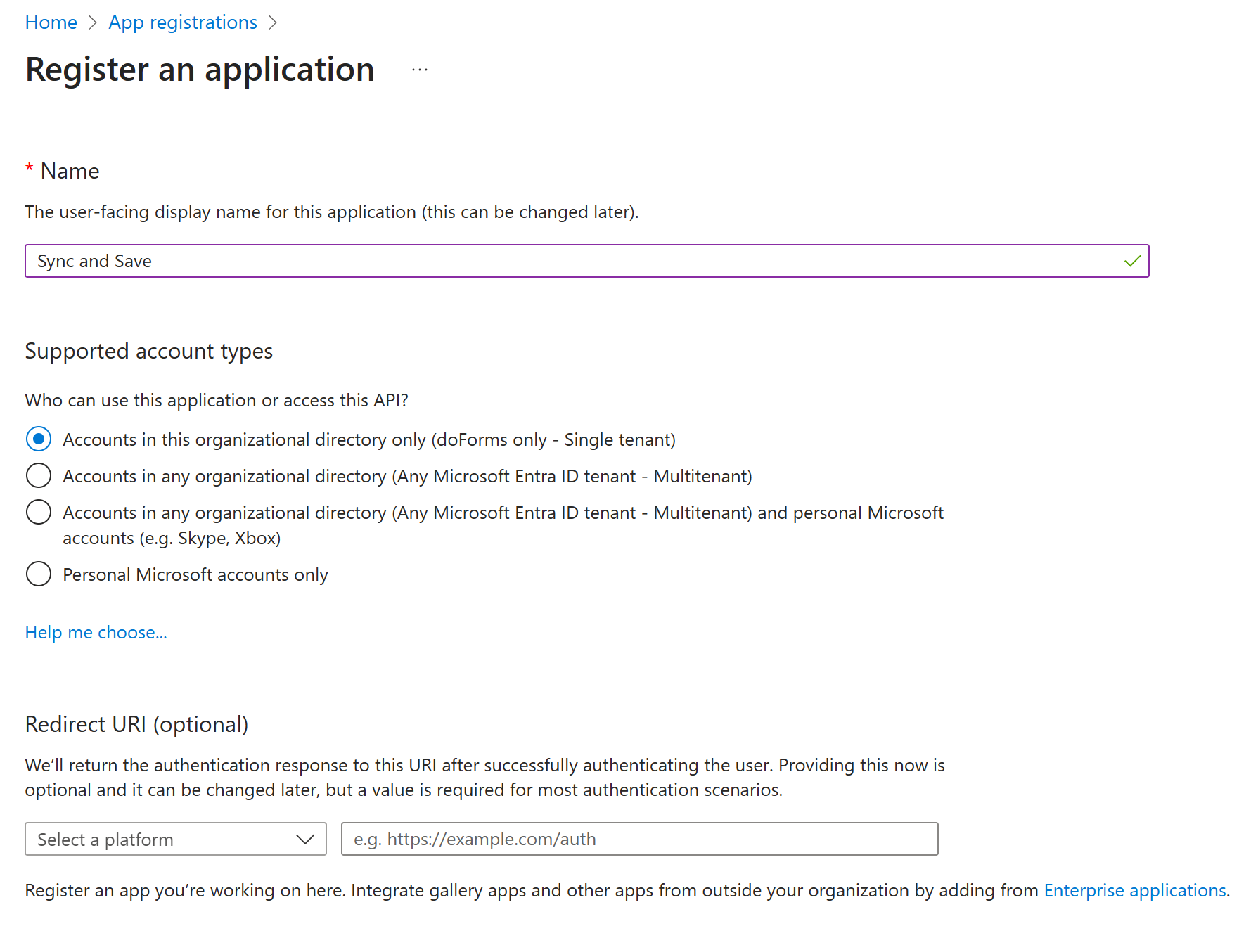Select Multitenant and personal Microsoft accounts option
This screenshot has height=952, width=1258.
39,512
